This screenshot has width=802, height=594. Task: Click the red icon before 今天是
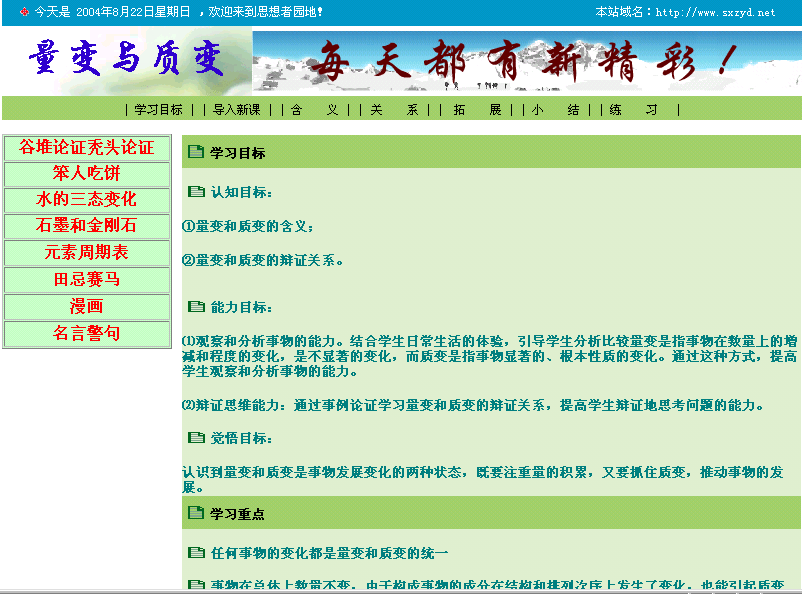(x=24, y=12)
